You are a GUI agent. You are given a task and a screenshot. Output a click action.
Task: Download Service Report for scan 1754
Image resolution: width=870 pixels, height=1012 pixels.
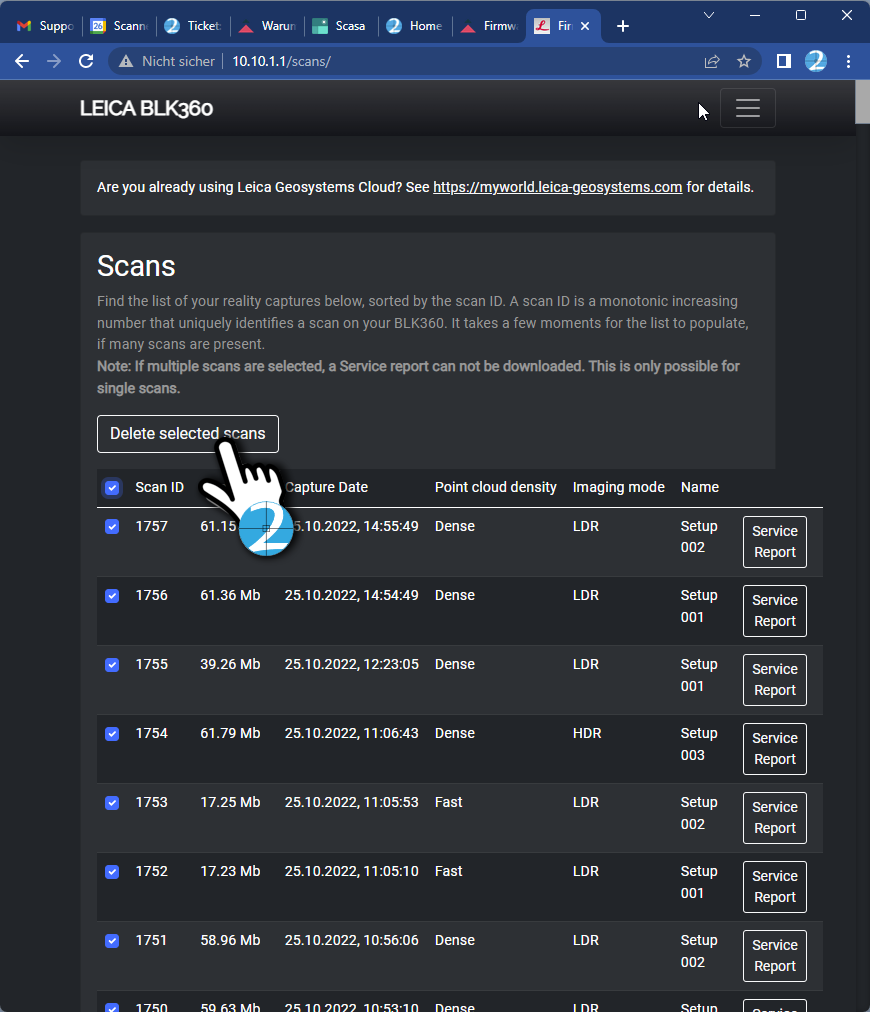[774, 749]
